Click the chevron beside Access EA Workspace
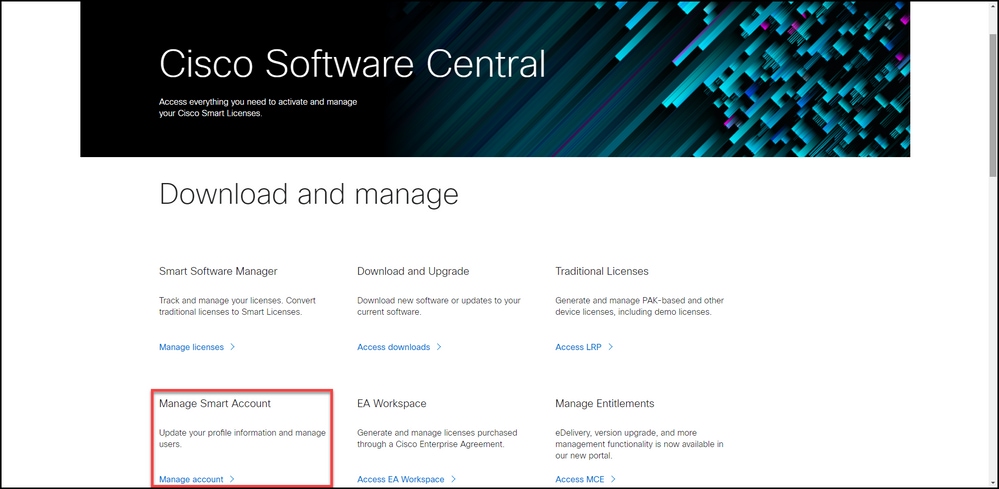 453,479
